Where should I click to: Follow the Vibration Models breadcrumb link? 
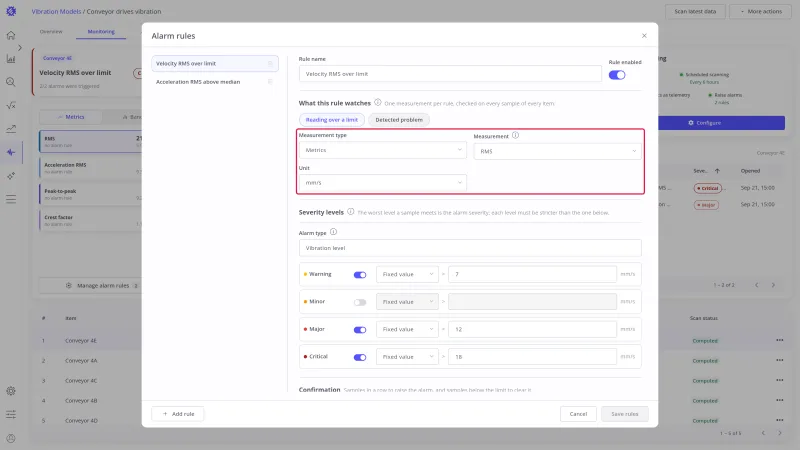[56, 11]
